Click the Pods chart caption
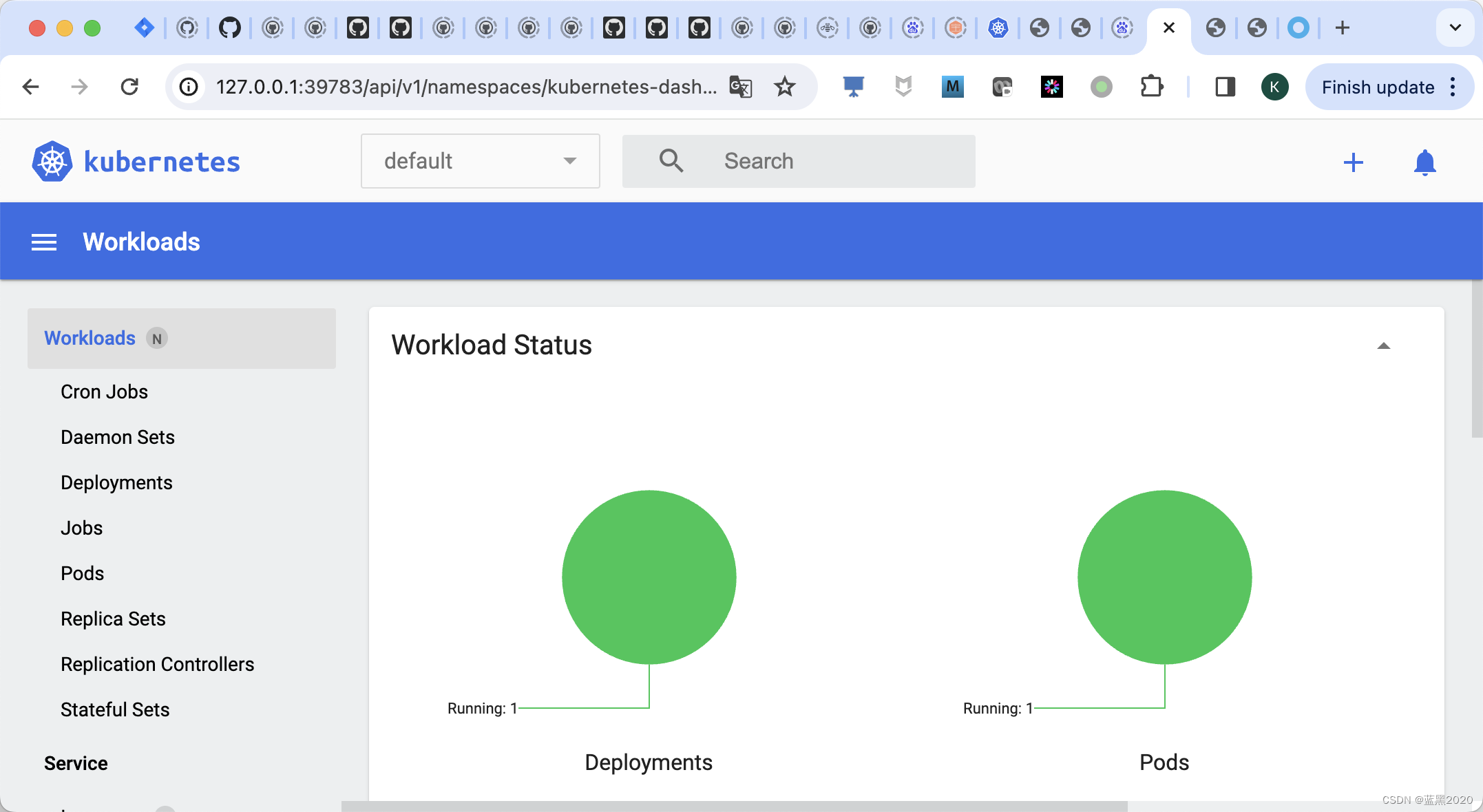This screenshot has width=1483, height=812. (x=1164, y=762)
